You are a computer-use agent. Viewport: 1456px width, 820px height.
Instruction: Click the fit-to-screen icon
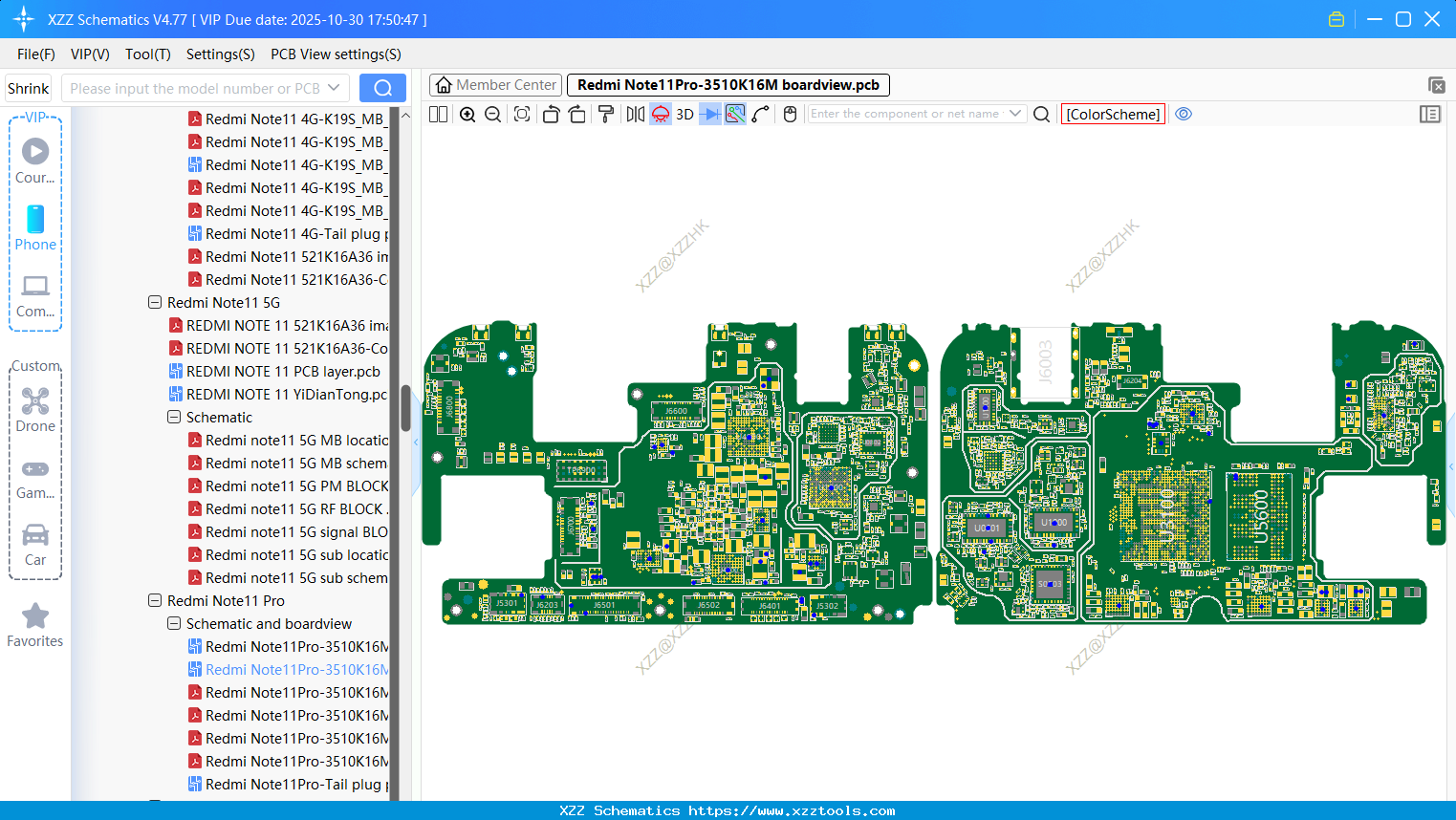point(522,115)
